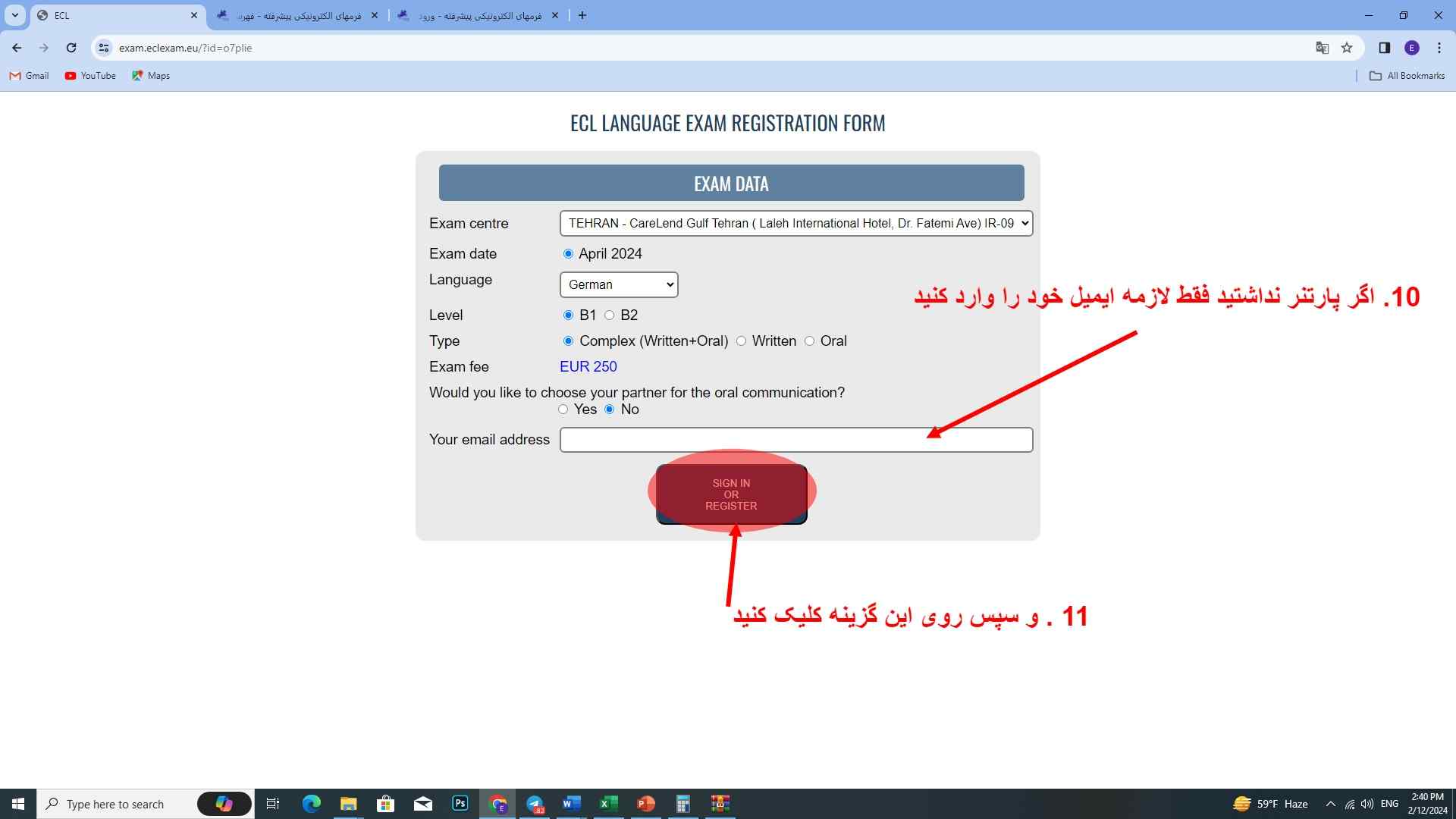Choose the Written exam type
The width and height of the screenshot is (1456, 819).
point(742,341)
